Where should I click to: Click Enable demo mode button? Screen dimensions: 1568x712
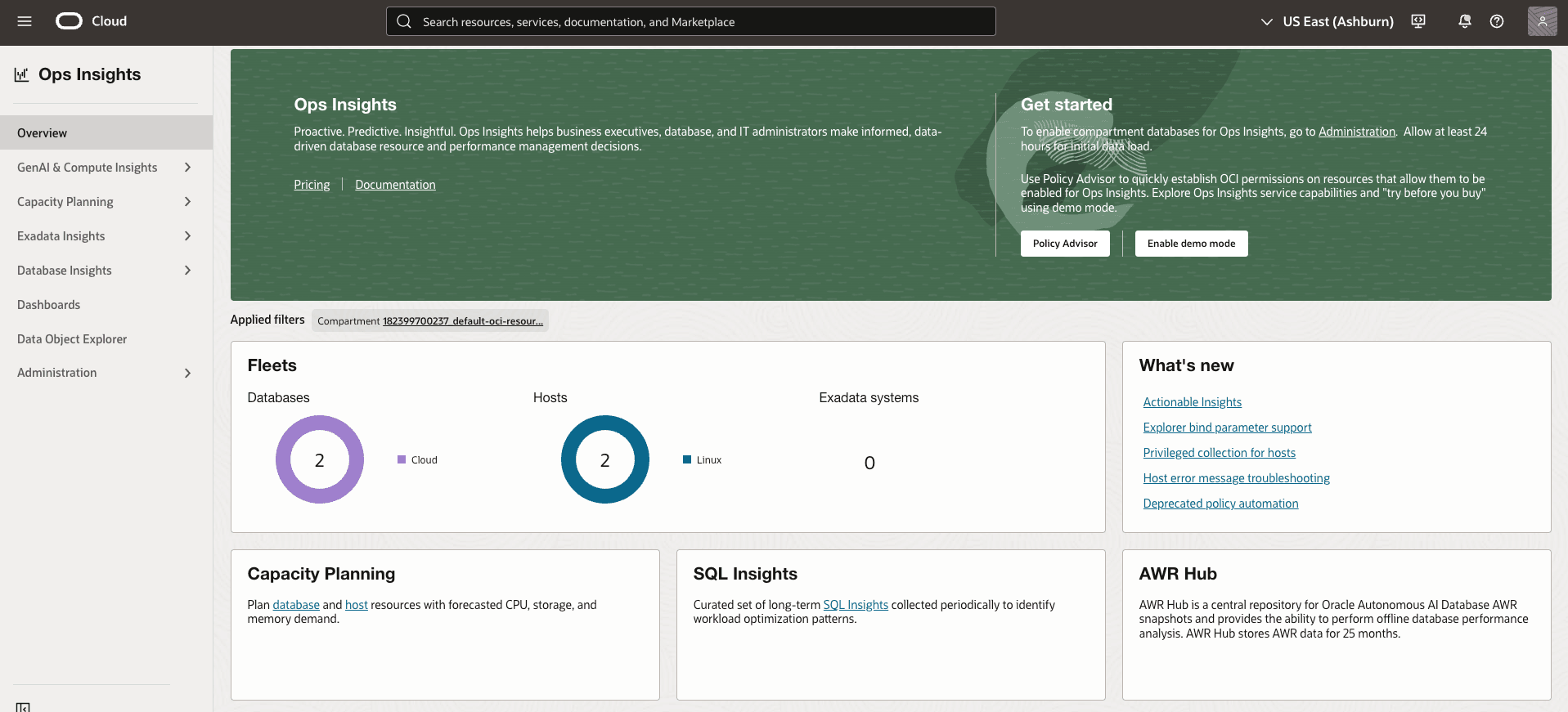1191,244
